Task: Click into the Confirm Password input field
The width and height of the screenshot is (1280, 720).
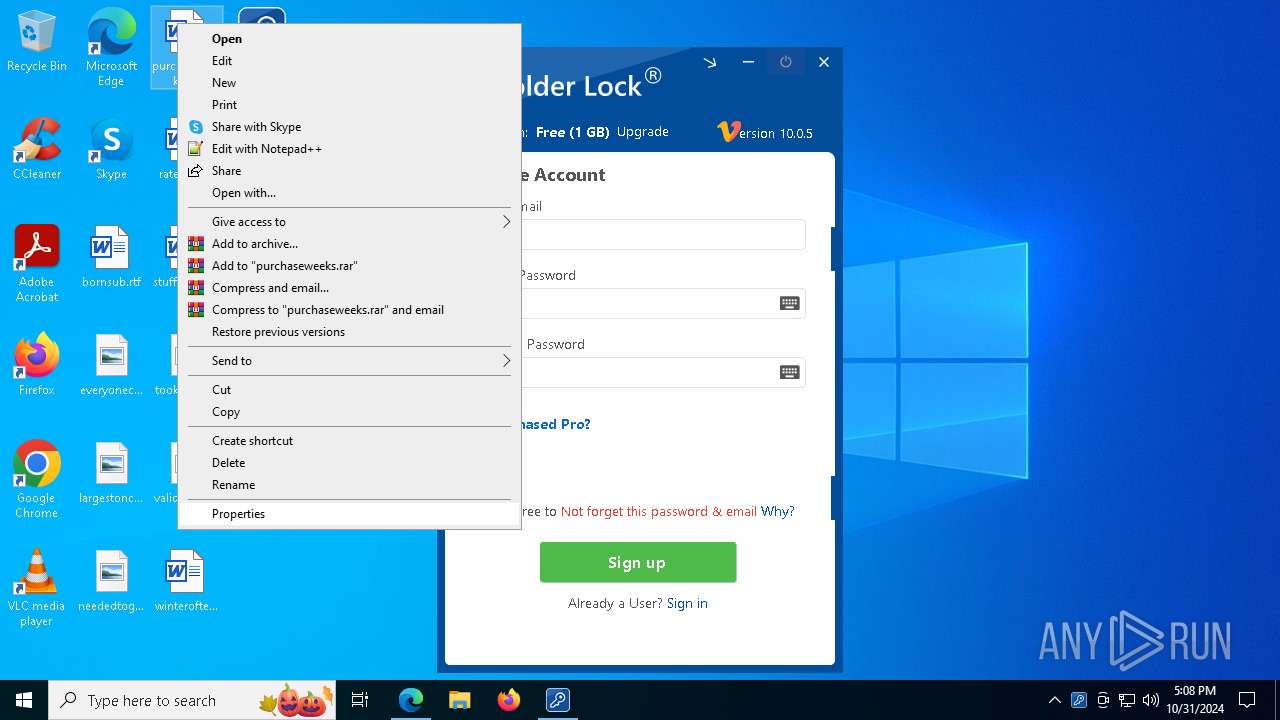Action: 663,373
